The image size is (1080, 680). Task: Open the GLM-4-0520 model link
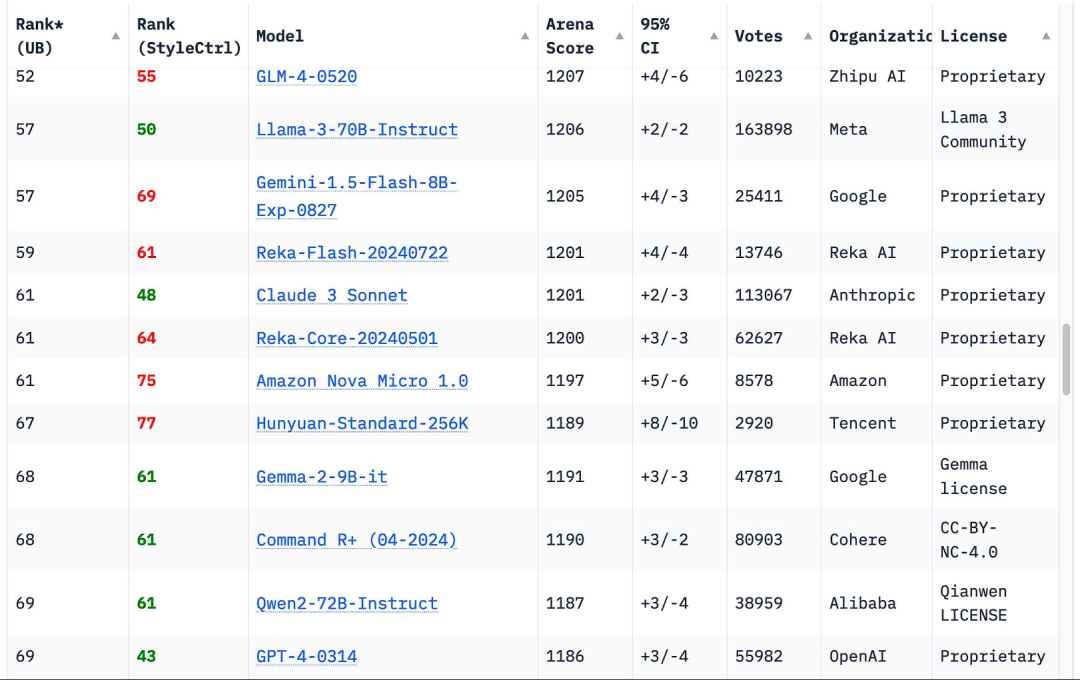pyautogui.click(x=307, y=76)
